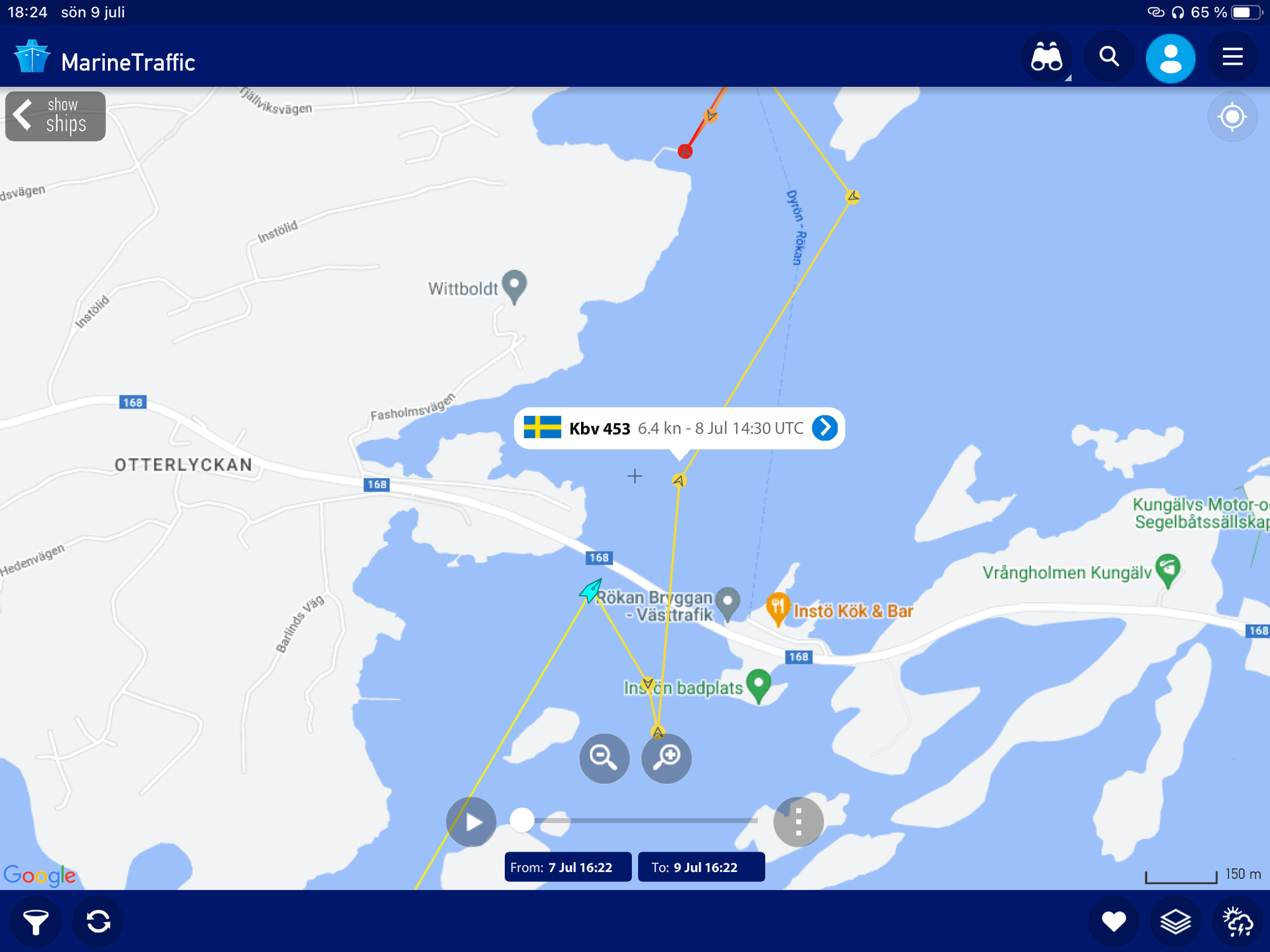
Task: Open playback options three-dot menu
Action: (798, 822)
